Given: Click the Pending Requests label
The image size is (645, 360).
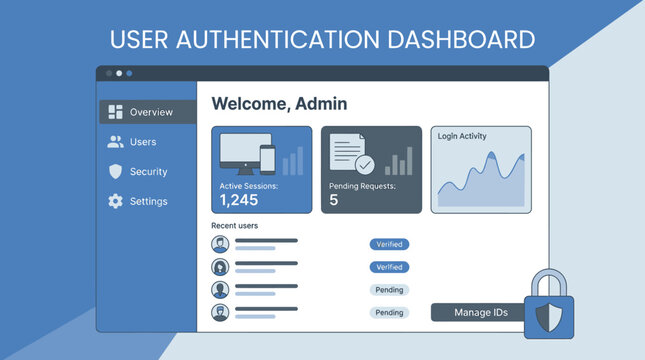Looking at the screenshot, I should click(362, 186).
